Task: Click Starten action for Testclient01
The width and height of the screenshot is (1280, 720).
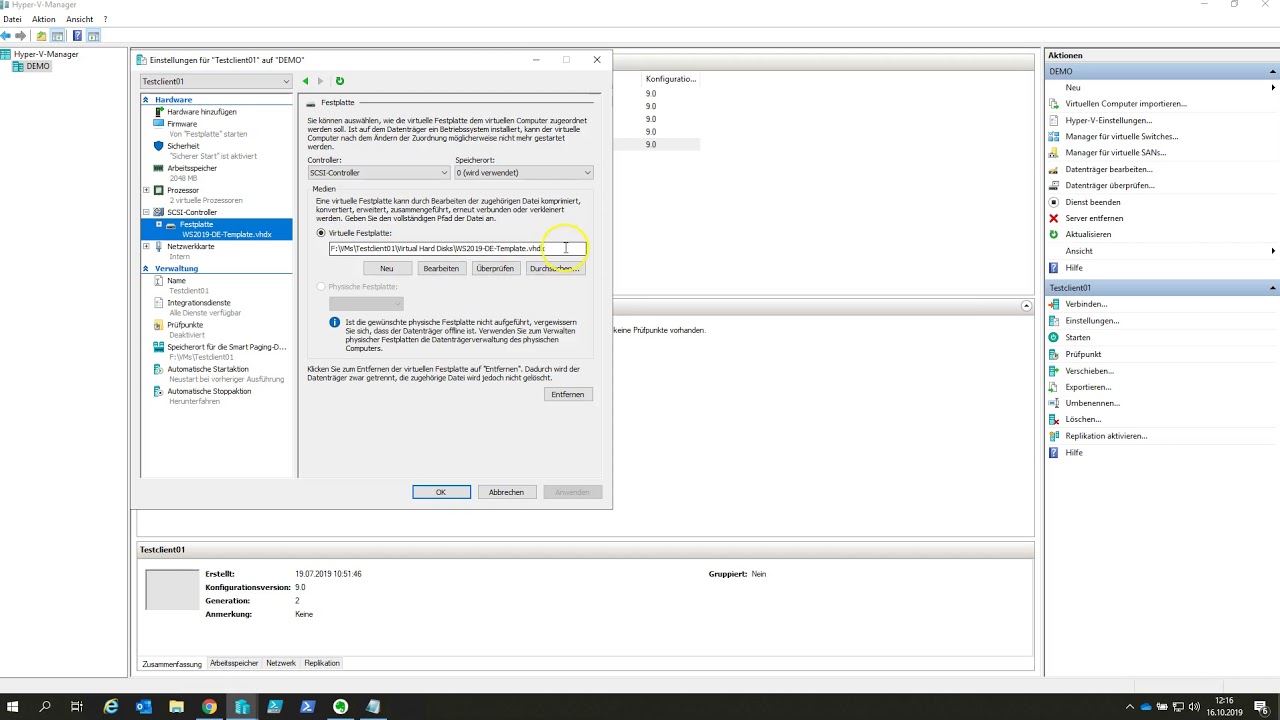Action: pos(1077,337)
